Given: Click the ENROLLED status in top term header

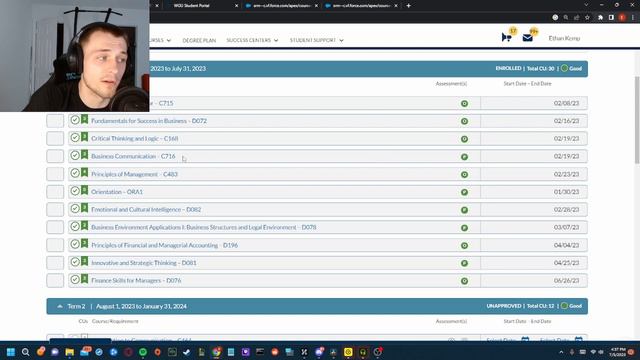Looking at the screenshot, I should click(x=508, y=69).
